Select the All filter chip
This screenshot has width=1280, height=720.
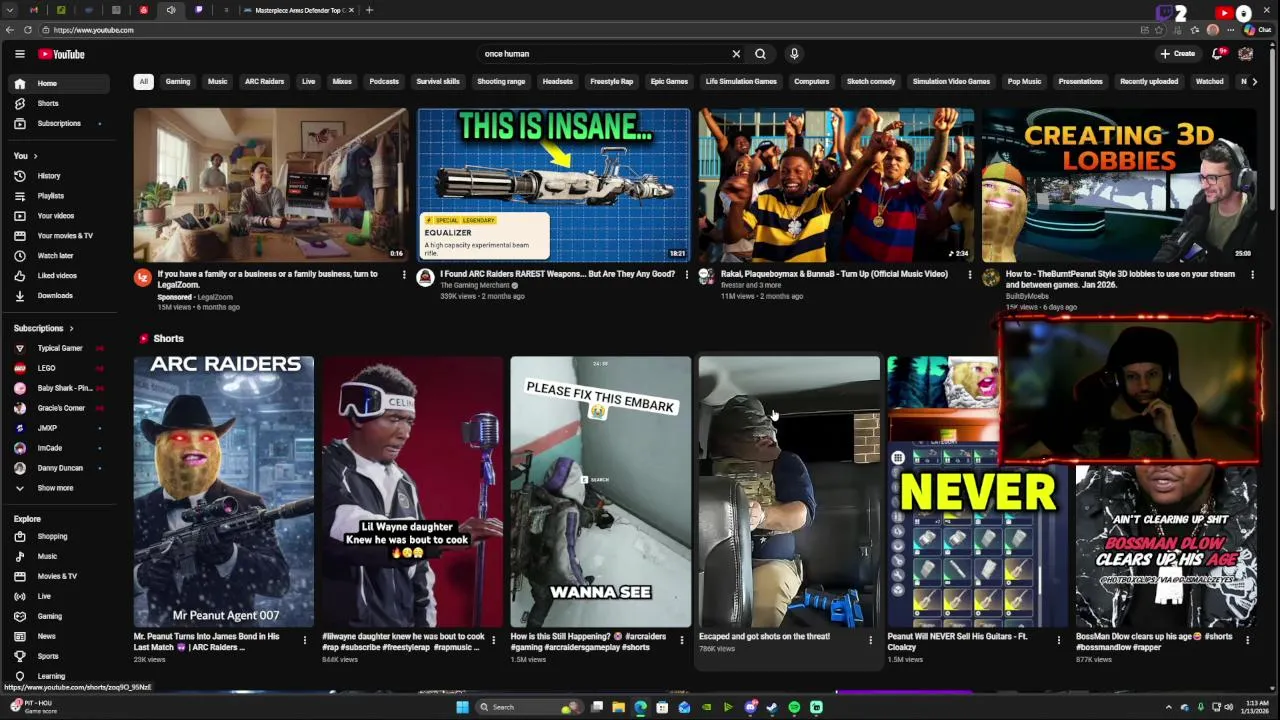pos(143,81)
